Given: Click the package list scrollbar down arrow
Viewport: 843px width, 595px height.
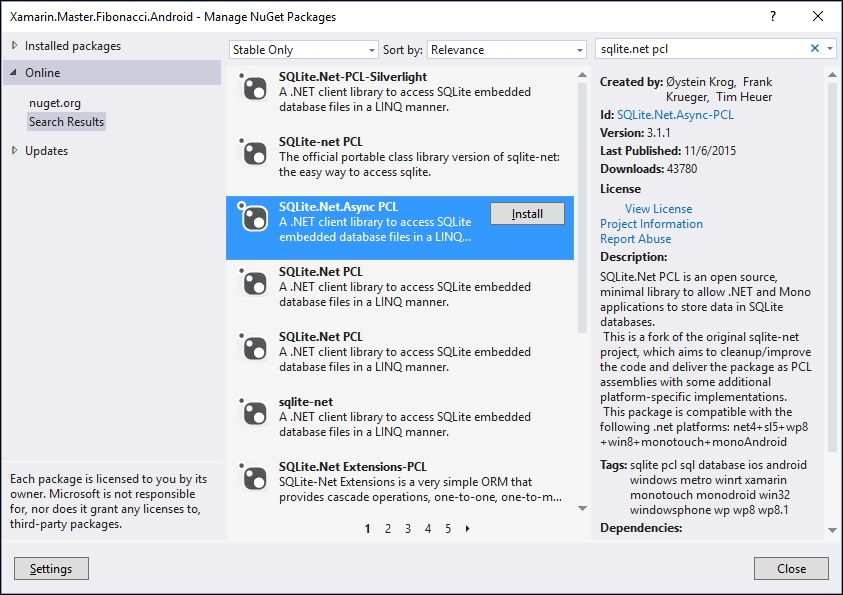Looking at the screenshot, I should pos(582,508).
